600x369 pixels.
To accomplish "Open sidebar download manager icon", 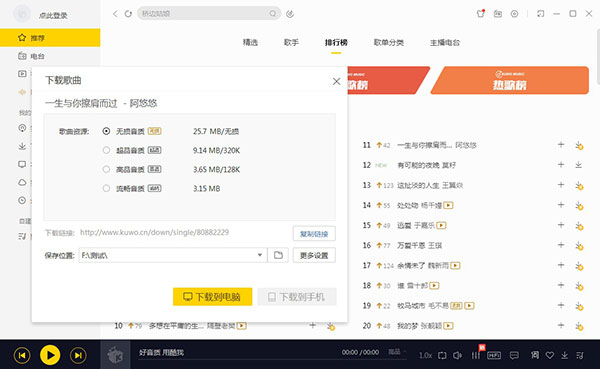I will (x=22, y=146).
